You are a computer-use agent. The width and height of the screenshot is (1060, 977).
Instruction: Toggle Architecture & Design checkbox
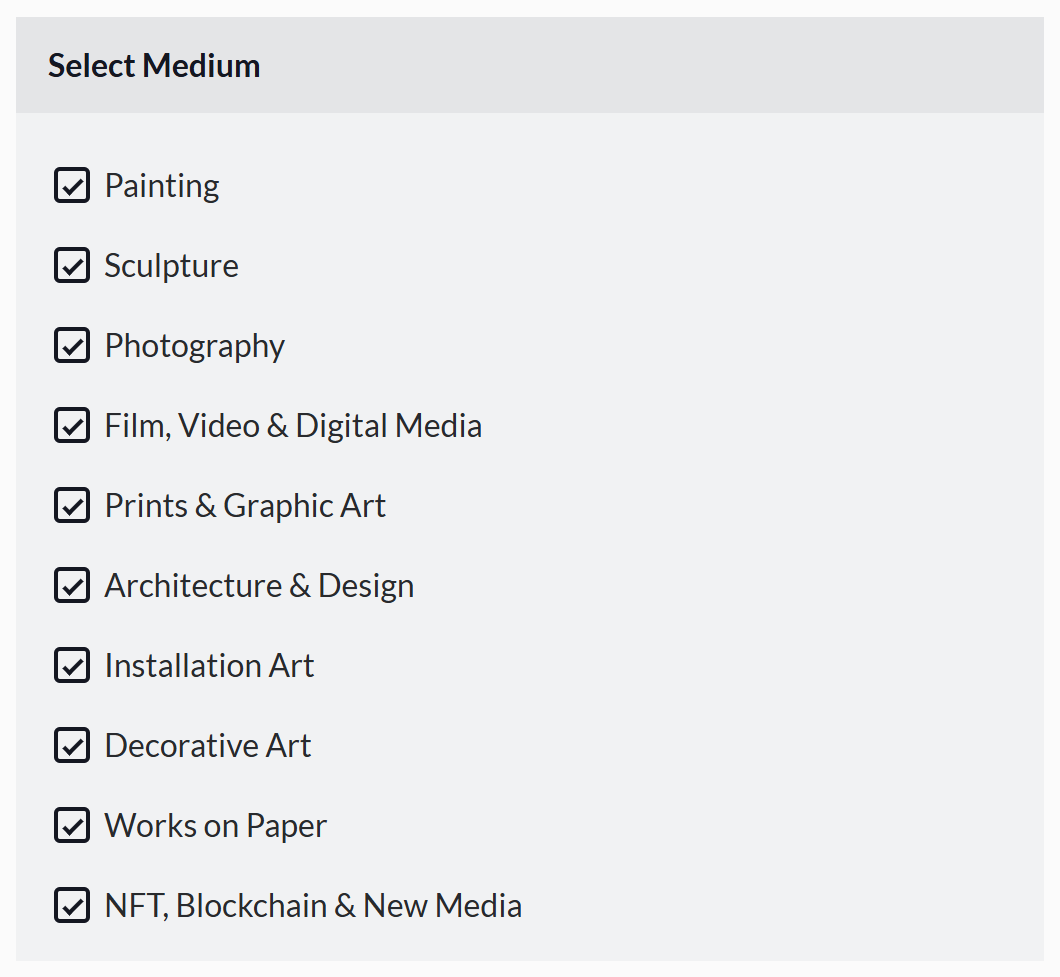coord(72,586)
